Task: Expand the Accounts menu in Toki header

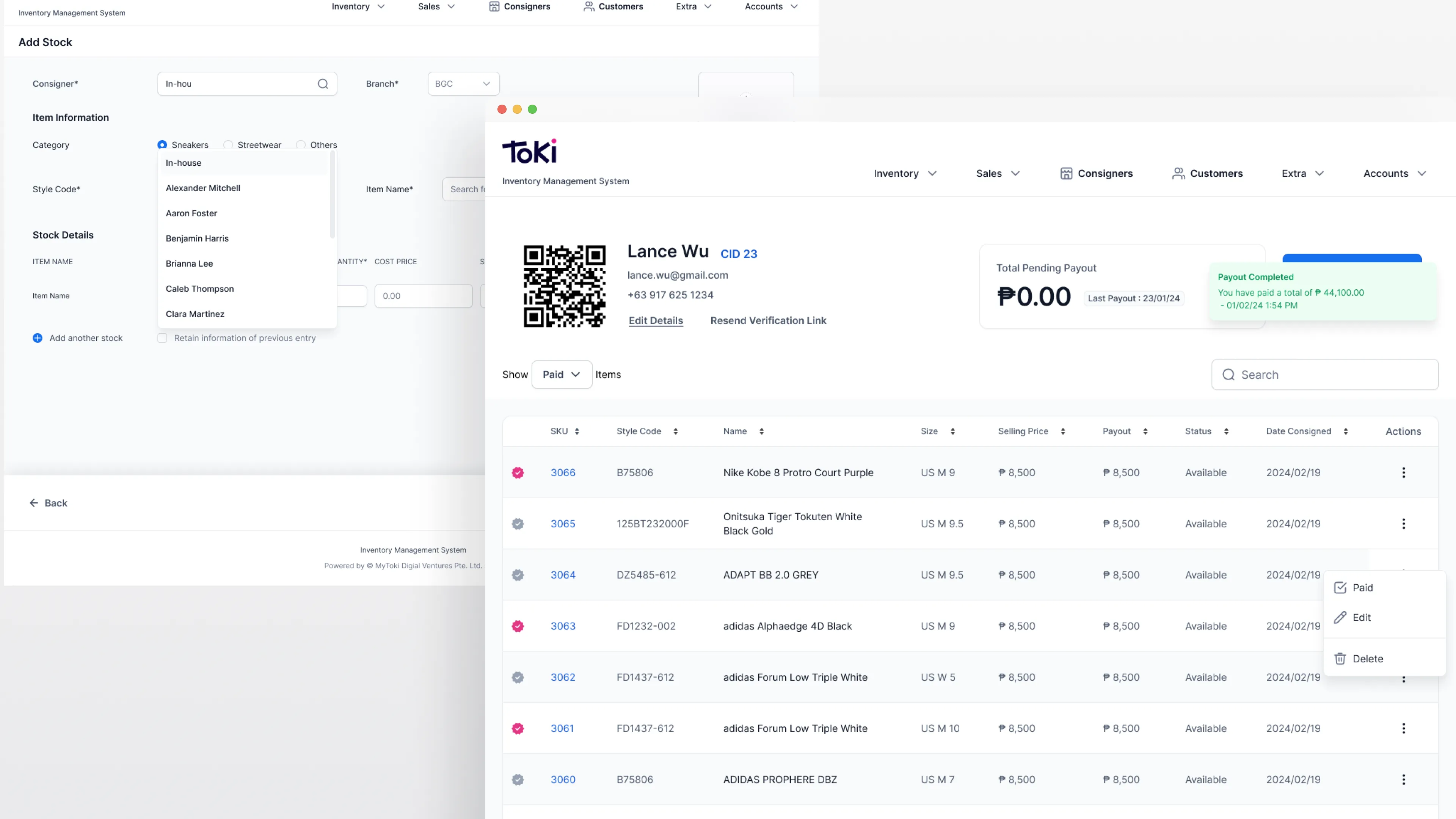Action: (x=1395, y=174)
